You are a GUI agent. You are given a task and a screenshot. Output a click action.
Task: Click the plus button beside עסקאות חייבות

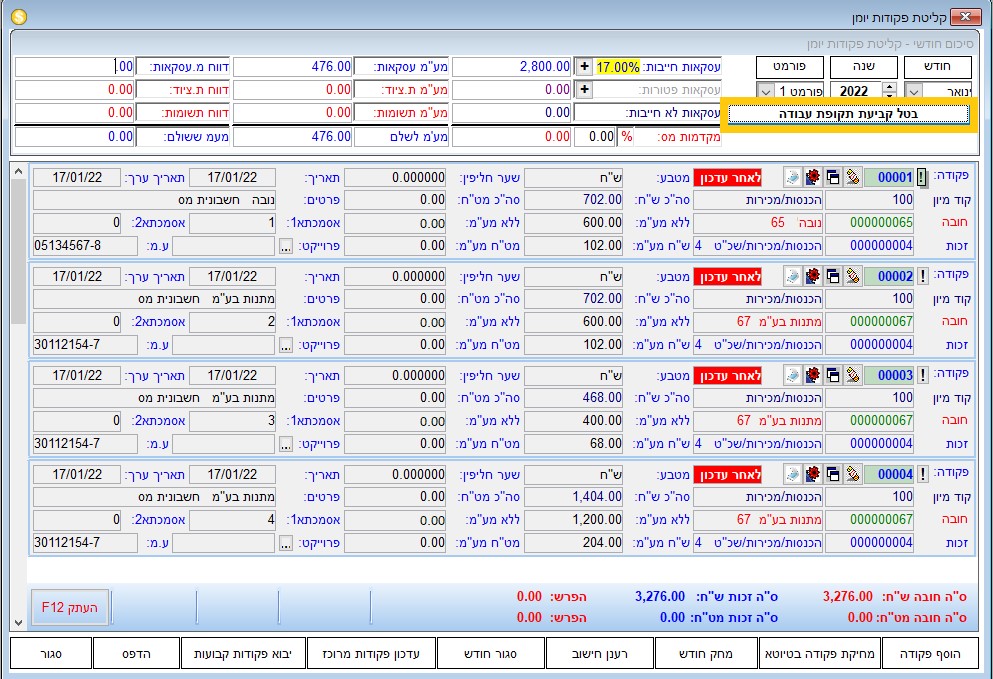pos(585,67)
